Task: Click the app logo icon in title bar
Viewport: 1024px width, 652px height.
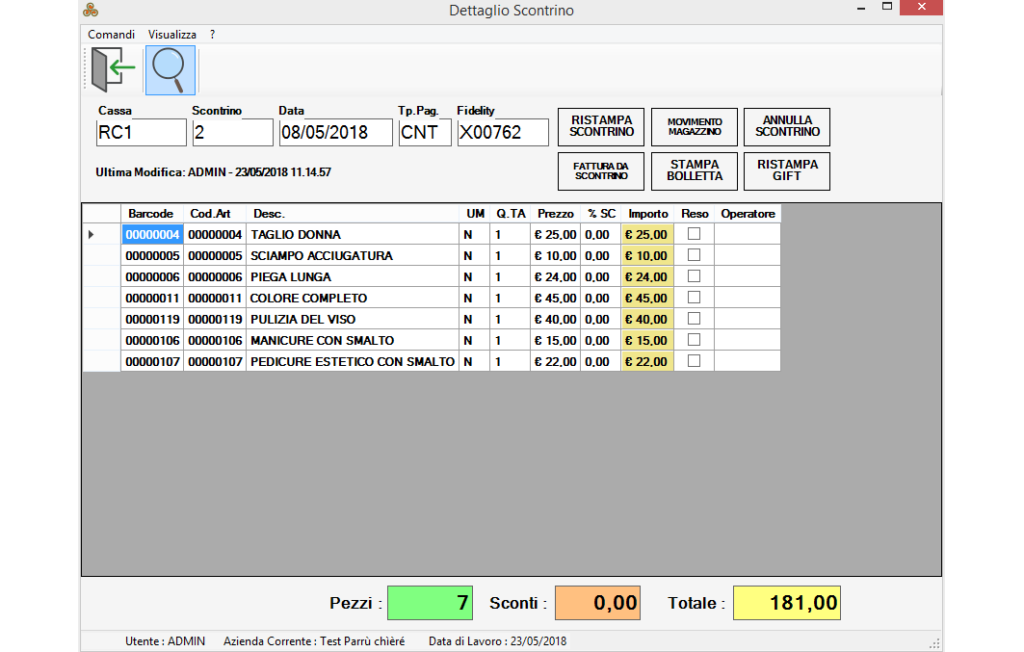Action: click(x=90, y=11)
